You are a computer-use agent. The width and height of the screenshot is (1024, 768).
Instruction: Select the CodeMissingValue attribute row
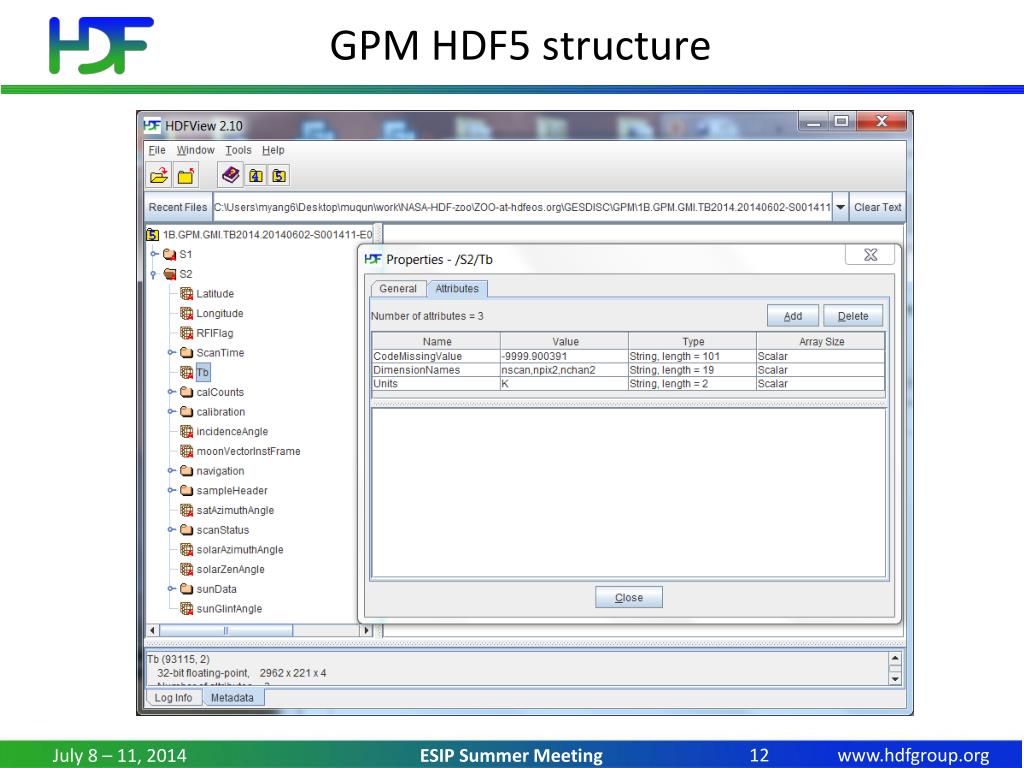628,357
